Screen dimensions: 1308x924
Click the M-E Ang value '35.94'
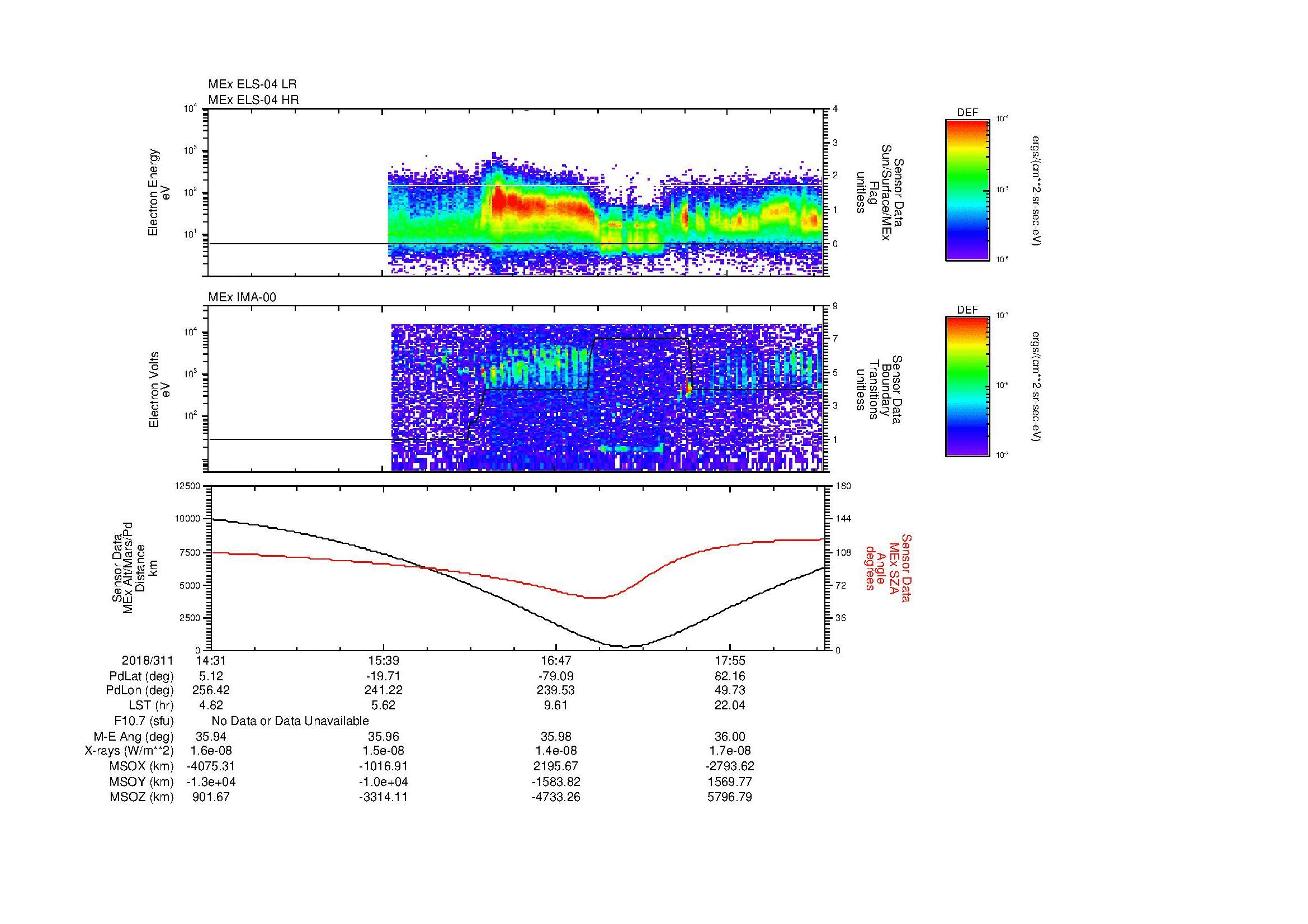click(x=210, y=737)
